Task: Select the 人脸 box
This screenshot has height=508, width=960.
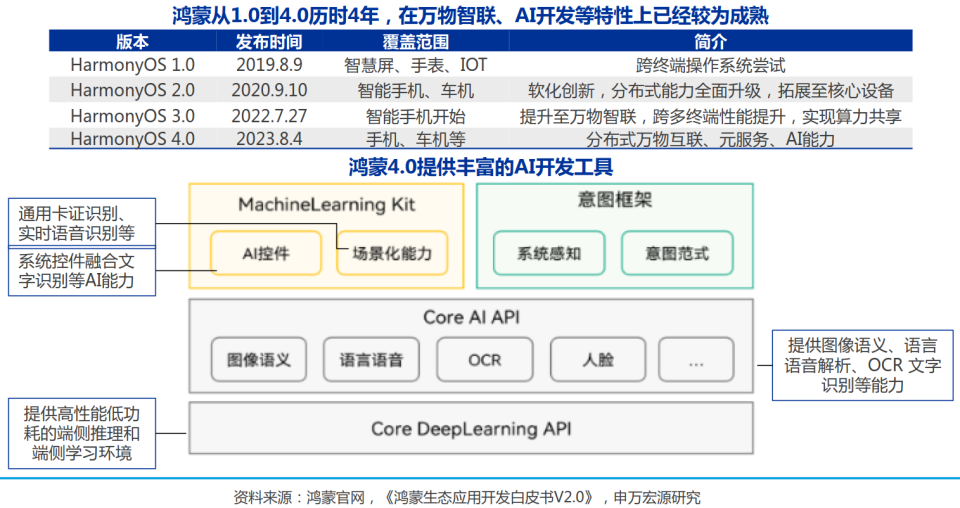Action: [598, 359]
